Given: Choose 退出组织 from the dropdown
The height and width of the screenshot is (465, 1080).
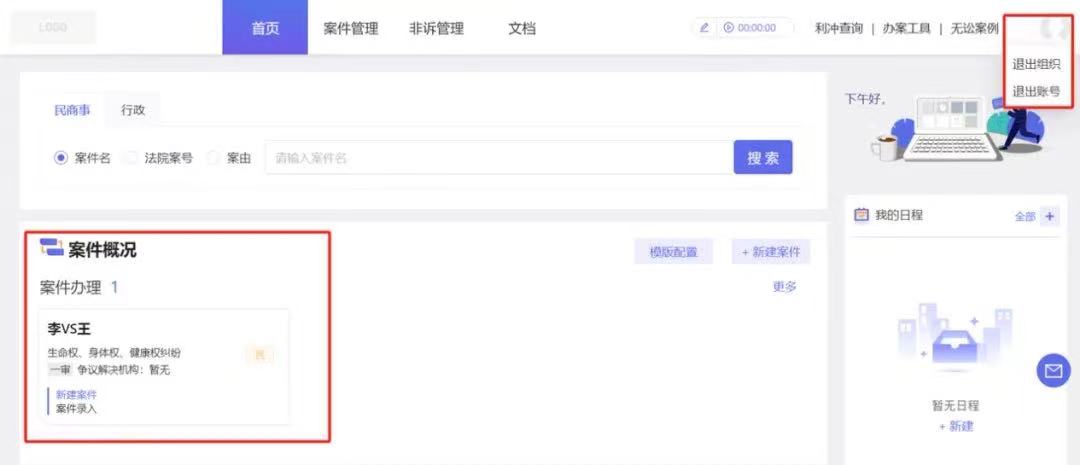Looking at the screenshot, I should tap(1036, 64).
